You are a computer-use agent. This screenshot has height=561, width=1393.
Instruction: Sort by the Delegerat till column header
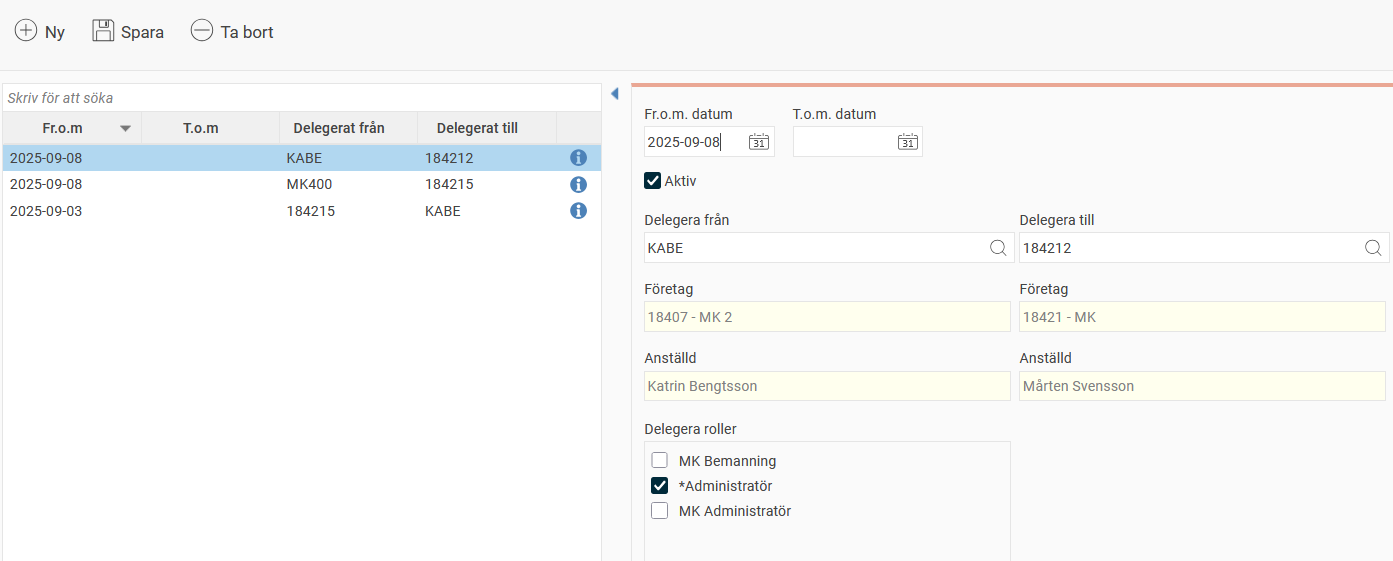[477, 128]
